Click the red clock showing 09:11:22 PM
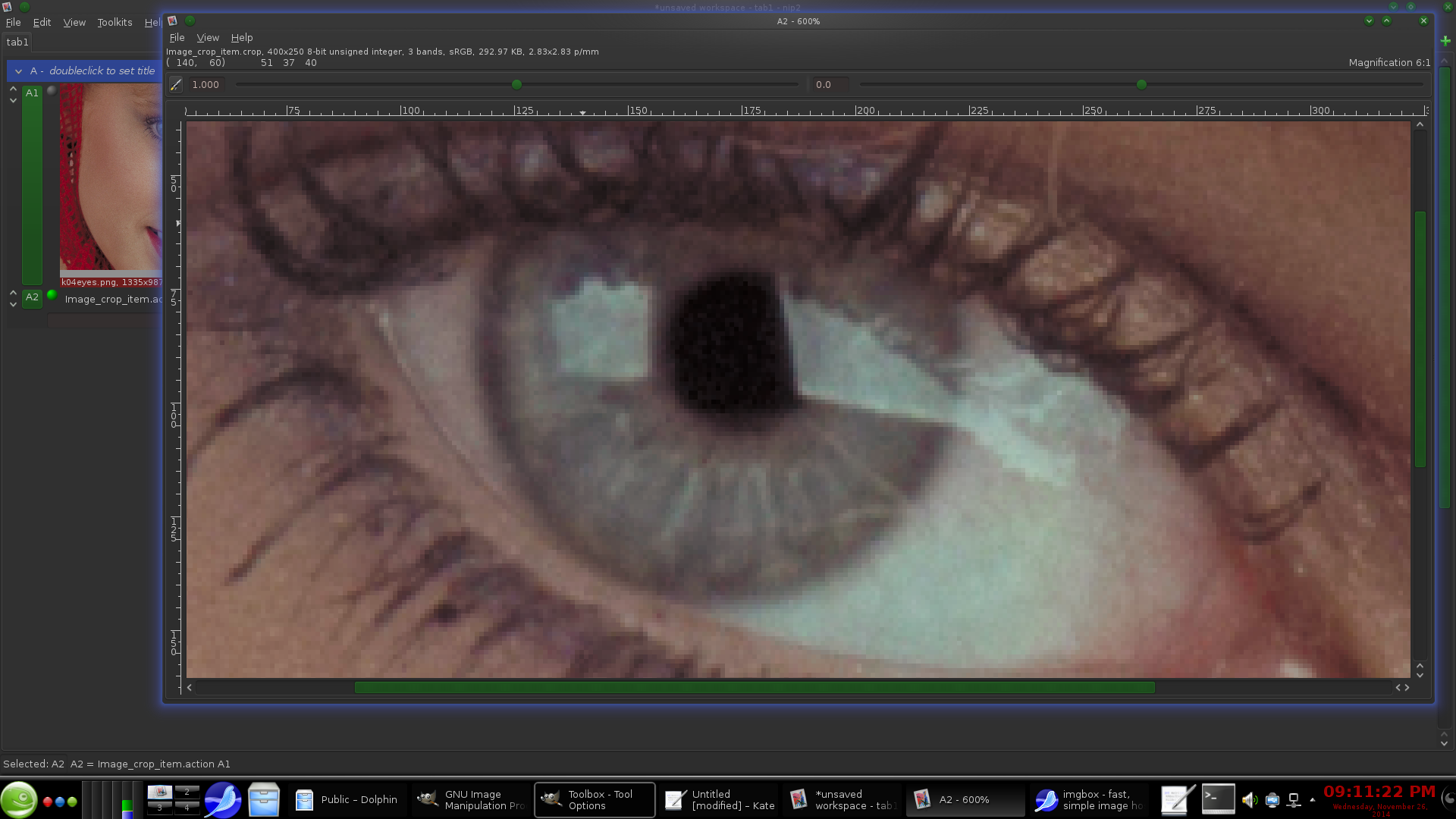Viewport: 1456px width, 819px height. click(1379, 792)
